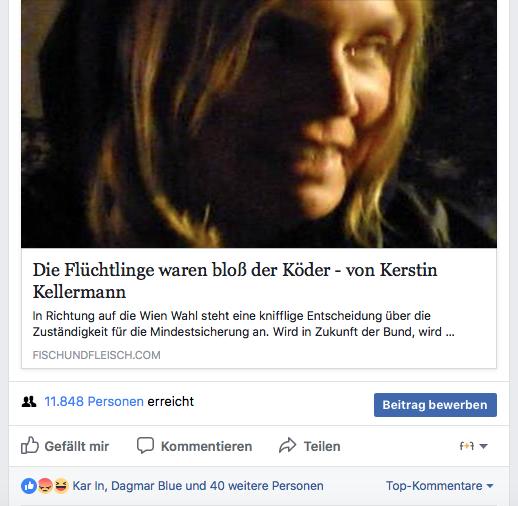Open the article headline by Kerstin Kellermann
This screenshot has width=518, height=506.
coord(235,281)
